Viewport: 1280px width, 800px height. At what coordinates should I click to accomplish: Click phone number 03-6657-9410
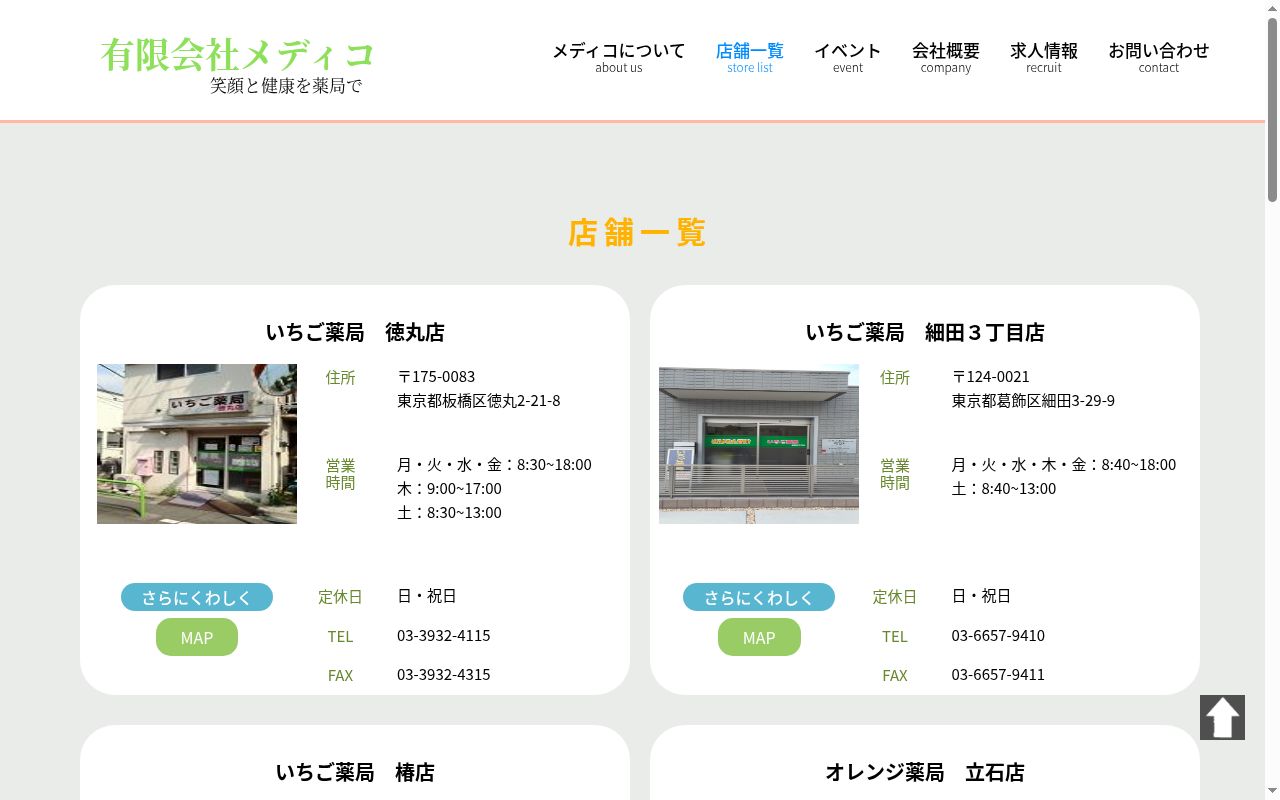pyautogui.click(x=998, y=635)
